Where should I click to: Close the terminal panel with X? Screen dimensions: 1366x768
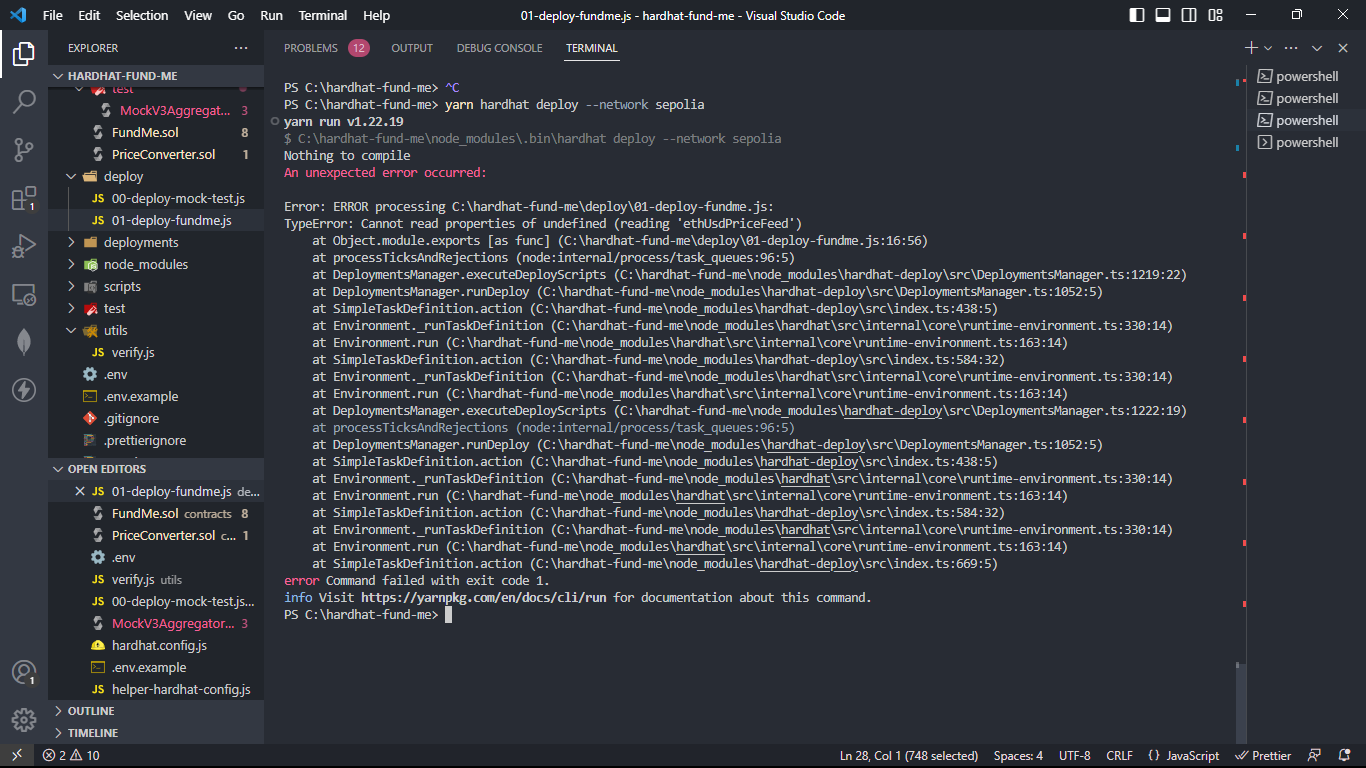click(1343, 48)
